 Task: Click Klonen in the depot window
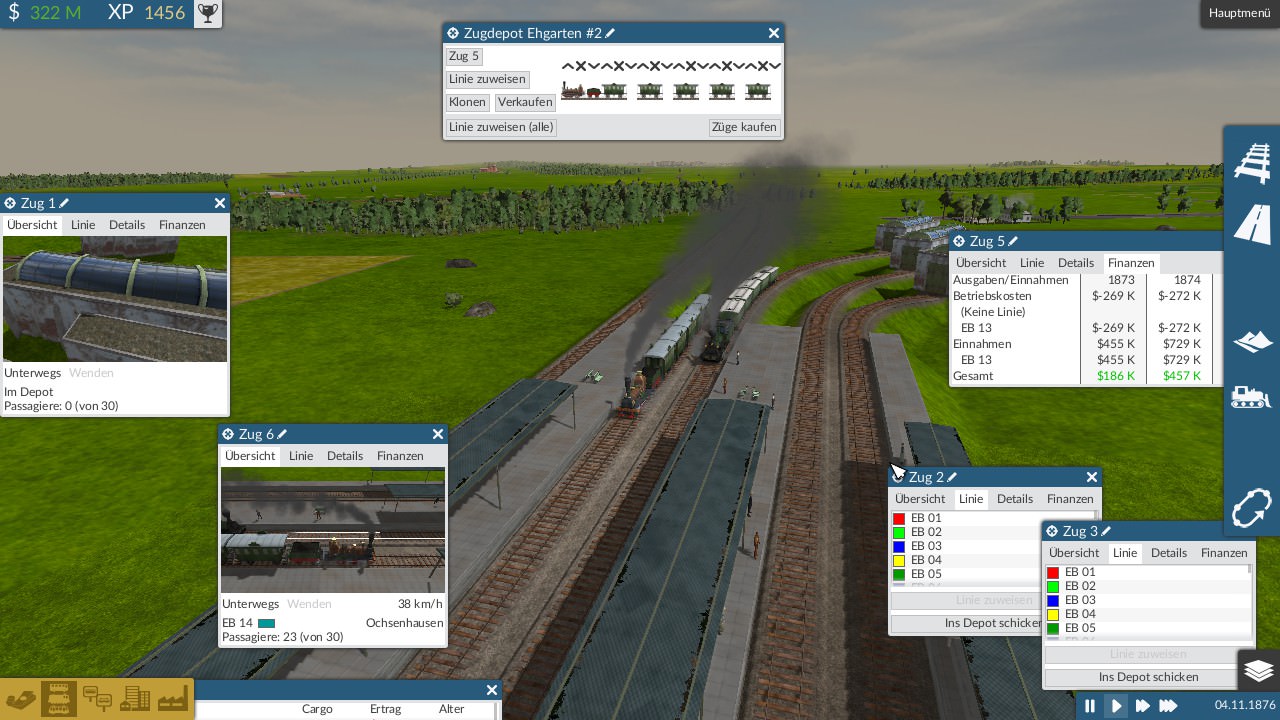pyautogui.click(x=467, y=102)
